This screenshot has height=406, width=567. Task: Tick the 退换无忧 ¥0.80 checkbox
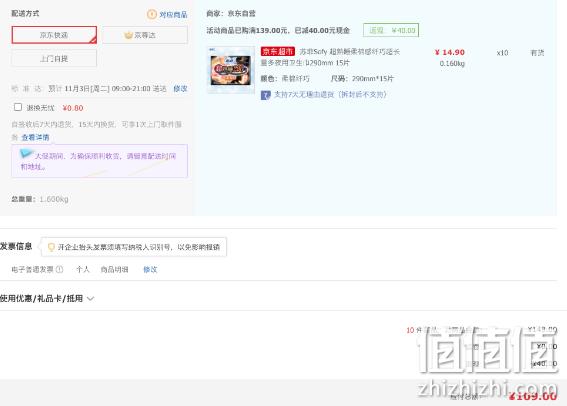18,107
